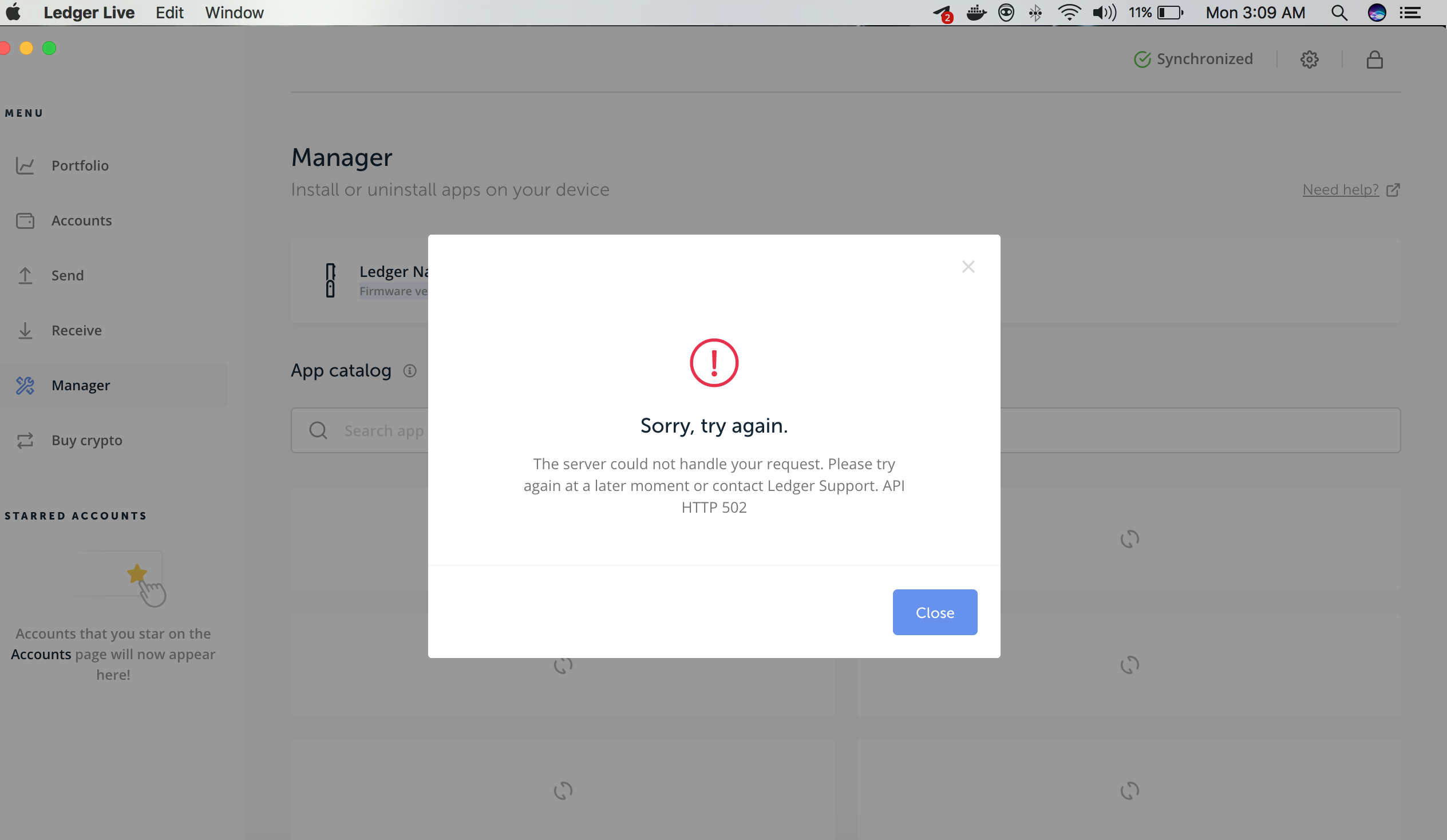This screenshot has width=1447, height=840.
Task: Click the App catalog info icon
Action: [409, 371]
